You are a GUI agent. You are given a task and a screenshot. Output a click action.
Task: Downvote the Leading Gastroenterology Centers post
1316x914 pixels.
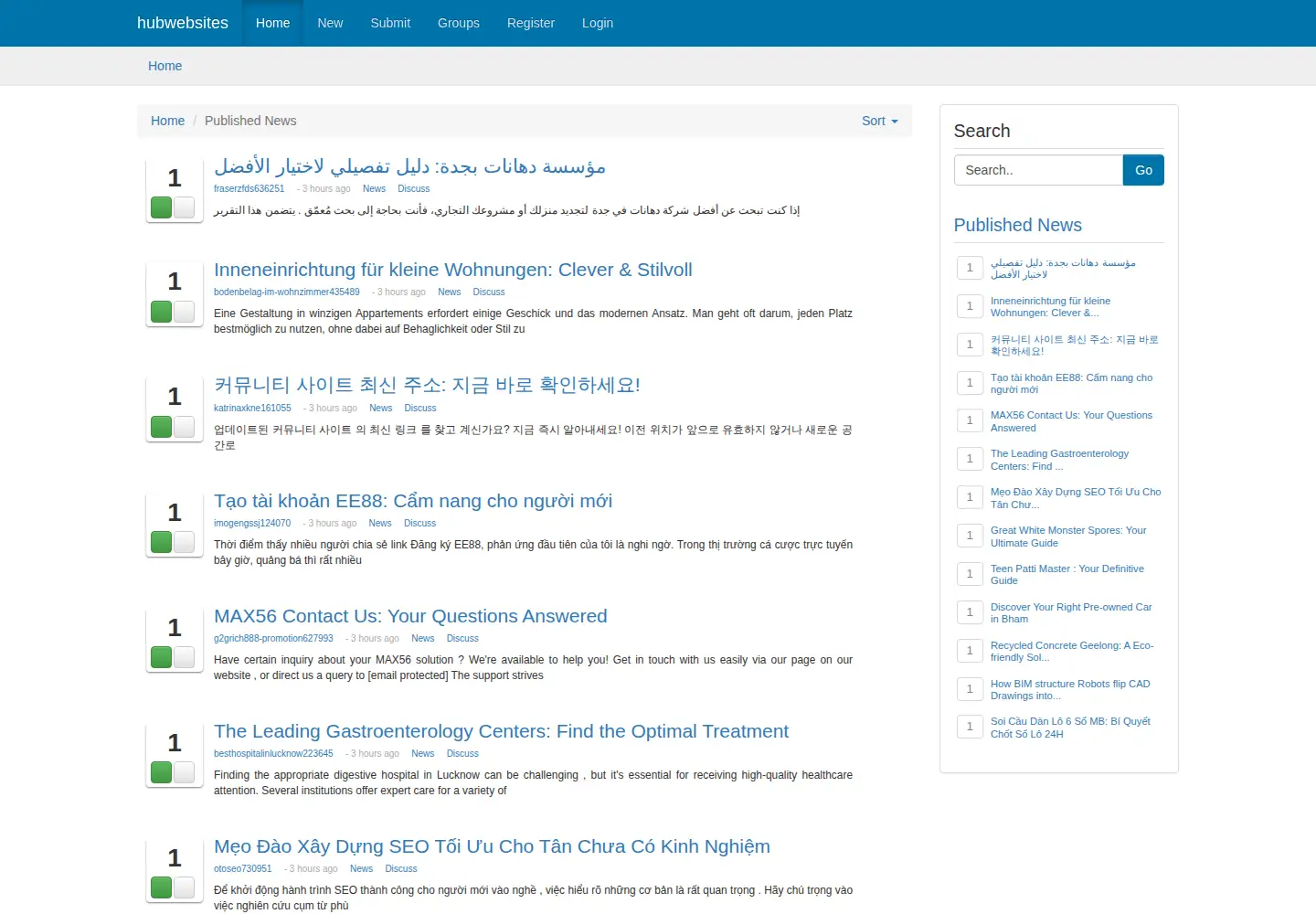pos(185,772)
